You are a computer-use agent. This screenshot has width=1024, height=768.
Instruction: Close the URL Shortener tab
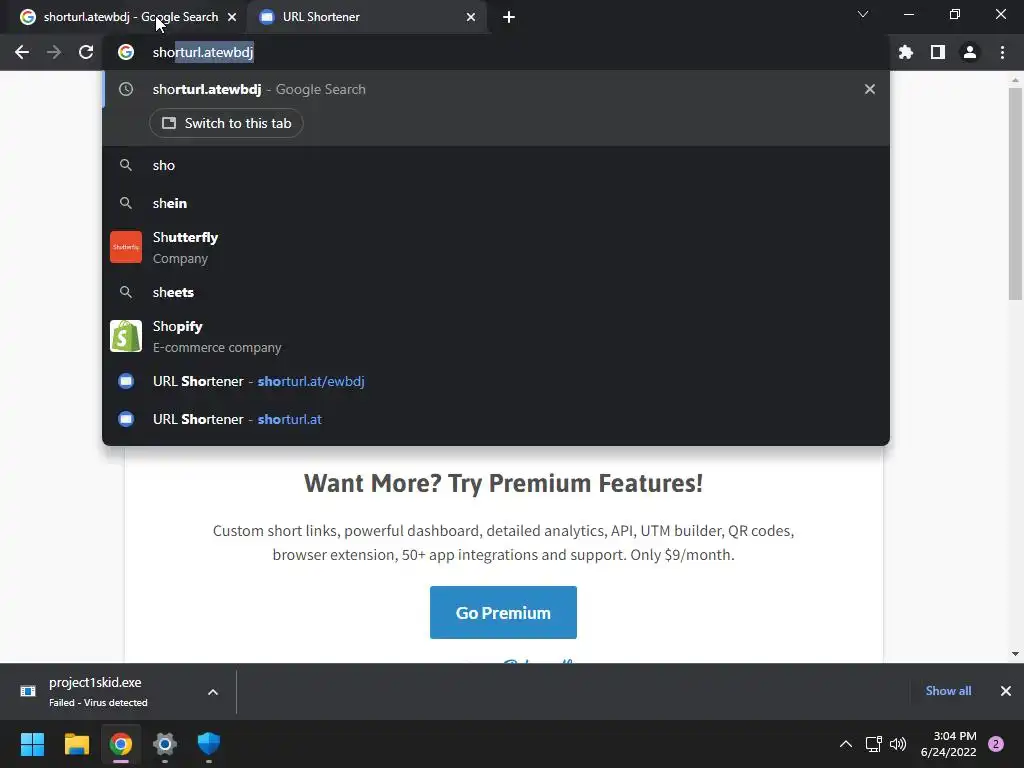pyautogui.click(x=471, y=17)
